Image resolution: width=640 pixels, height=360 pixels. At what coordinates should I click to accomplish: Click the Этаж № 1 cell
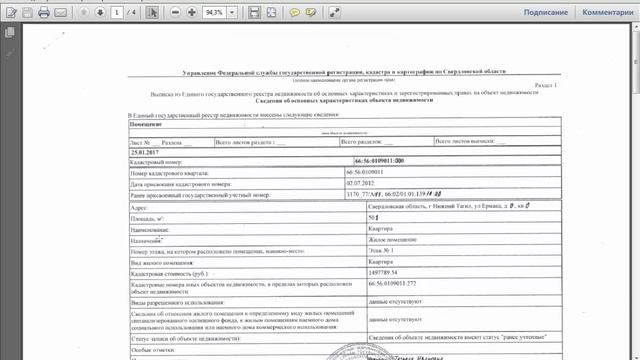click(x=381, y=250)
